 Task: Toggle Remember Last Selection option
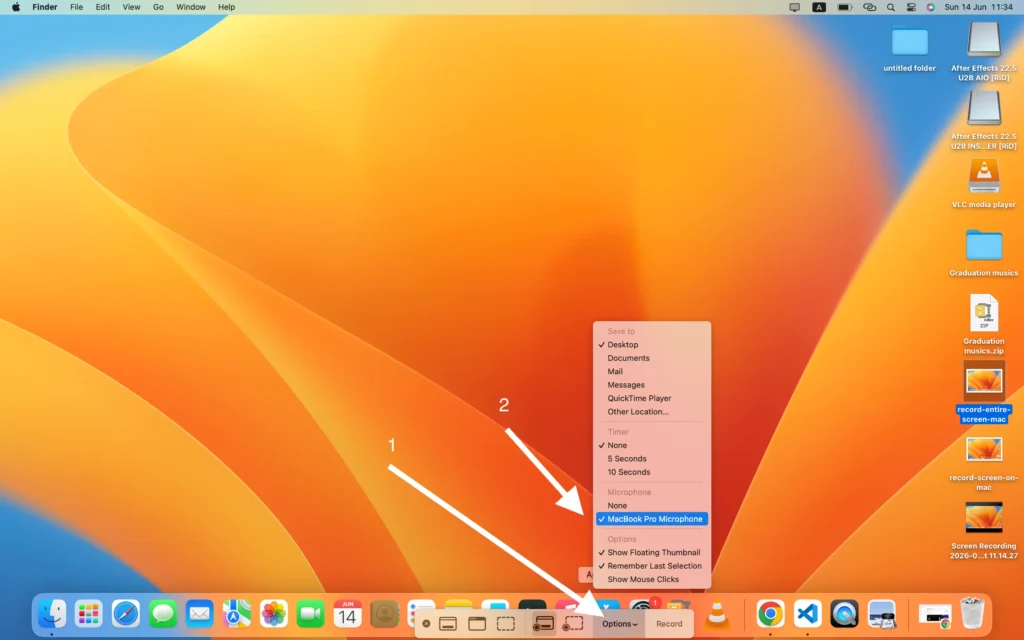coord(652,566)
